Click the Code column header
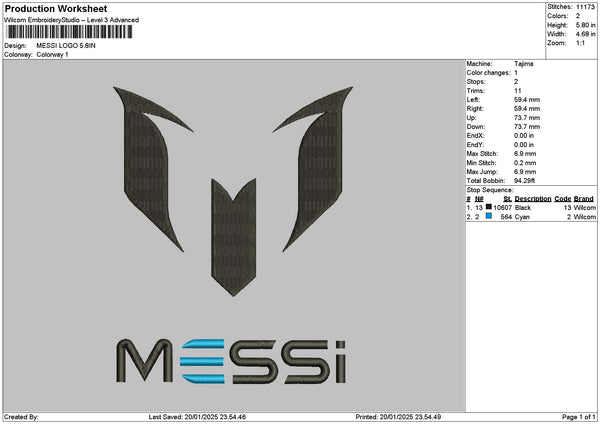Screen dimensions: 600x424 pyautogui.click(x=562, y=199)
